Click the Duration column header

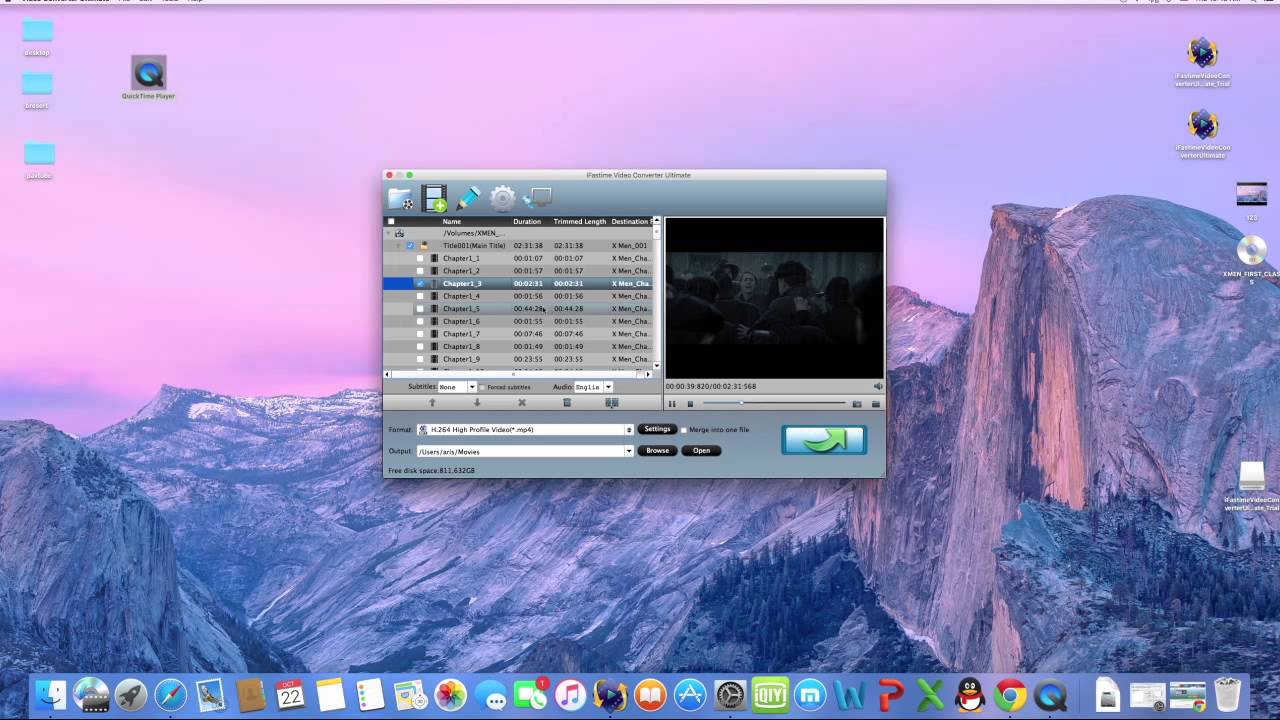pos(527,222)
